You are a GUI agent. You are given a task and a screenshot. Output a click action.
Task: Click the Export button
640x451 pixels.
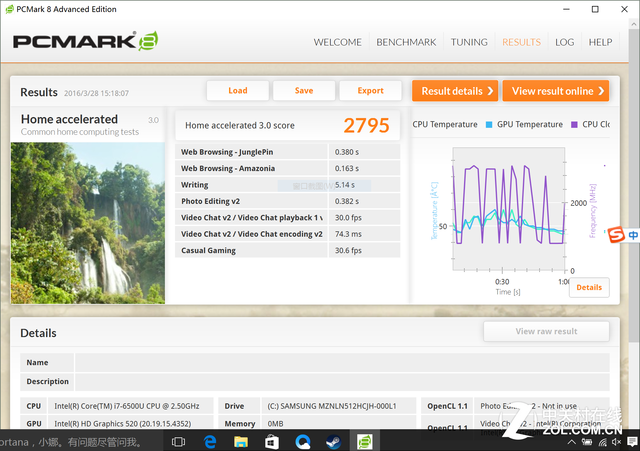click(370, 91)
